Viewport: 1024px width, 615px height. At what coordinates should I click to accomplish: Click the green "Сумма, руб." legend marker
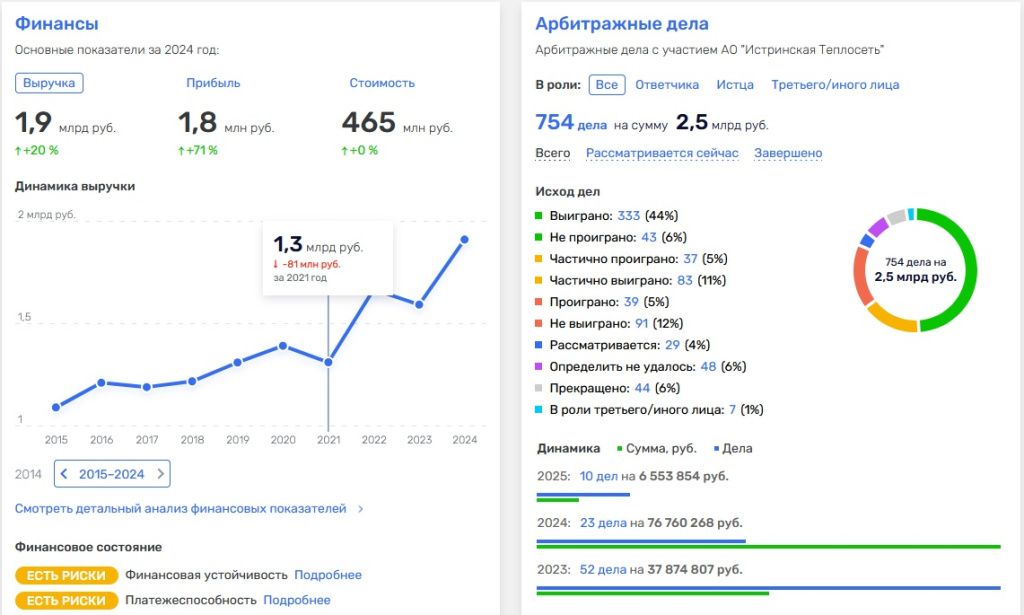coord(620,449)
